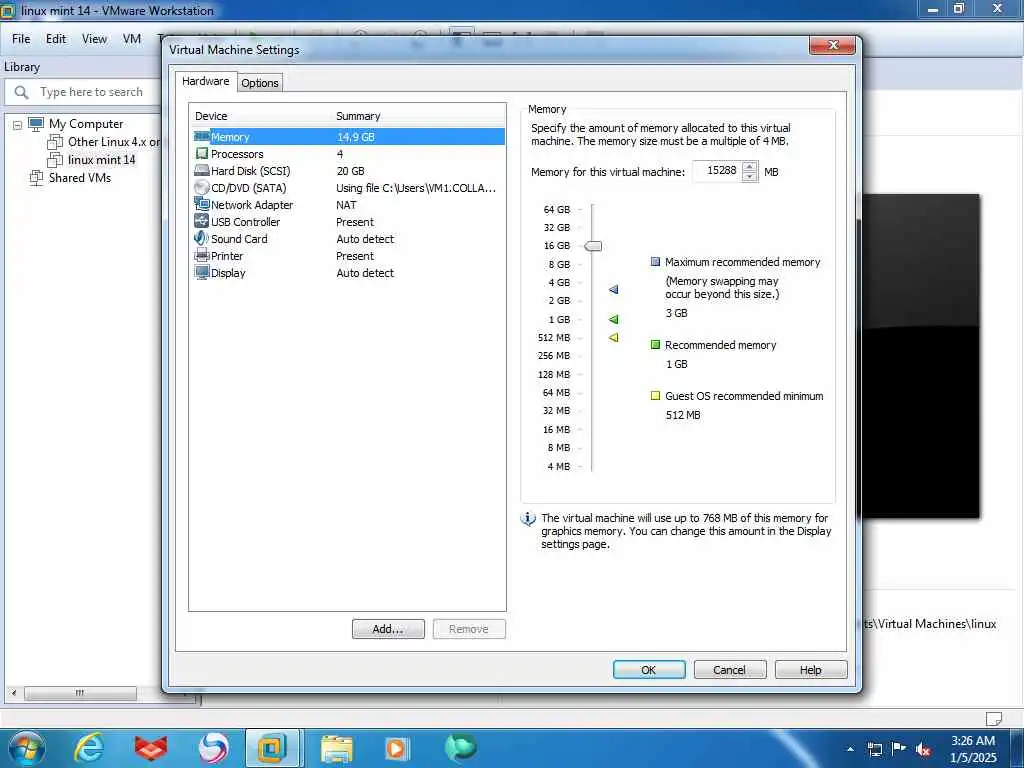Open Internet Explorer from taskbar
The height and width of the screenshot is (768, 1024).
[x=89, y=748]
